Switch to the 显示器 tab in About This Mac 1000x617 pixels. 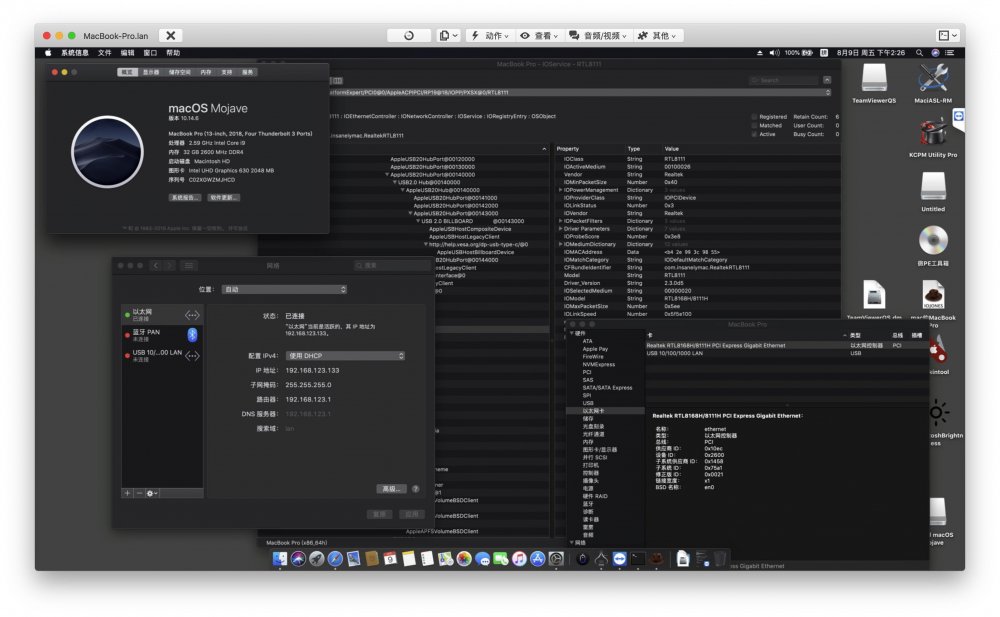pyautogui.click(x=151, y=72)
